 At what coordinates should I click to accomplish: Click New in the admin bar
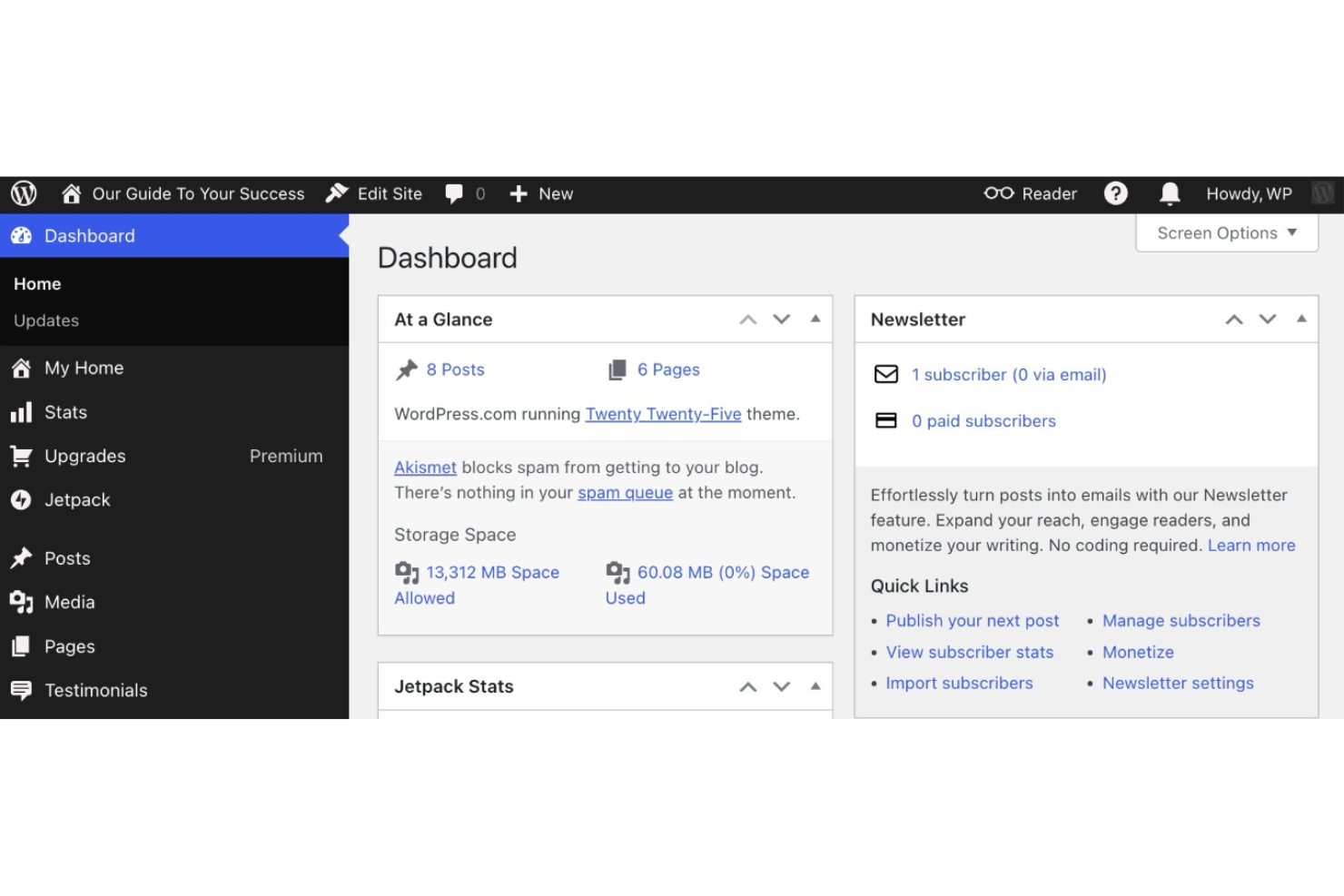click(542, 193)
